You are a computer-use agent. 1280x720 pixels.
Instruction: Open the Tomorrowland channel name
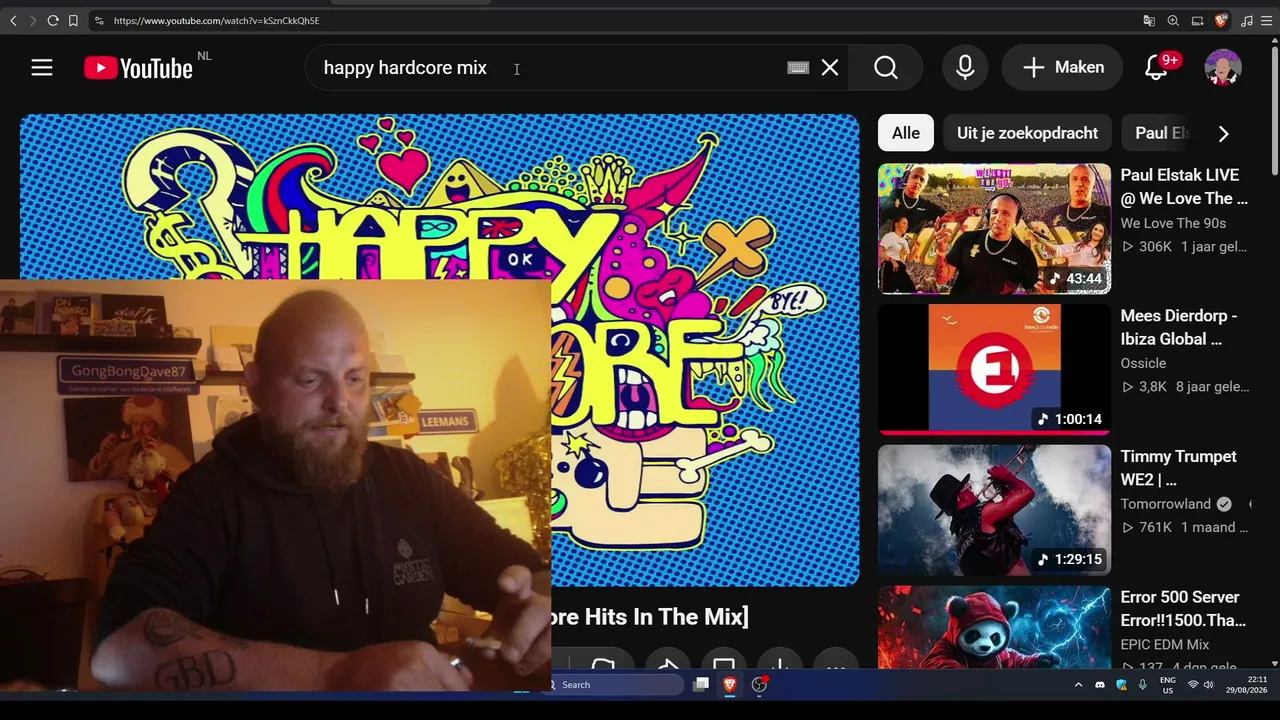coord(1165,504)
